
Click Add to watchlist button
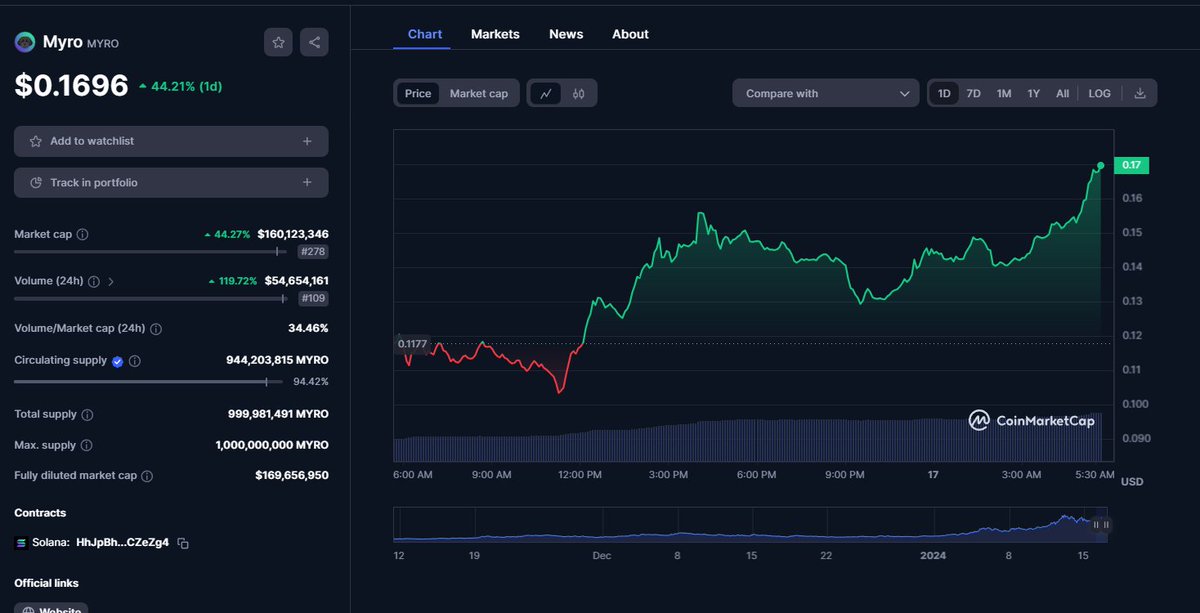click(x=171, y=141)
